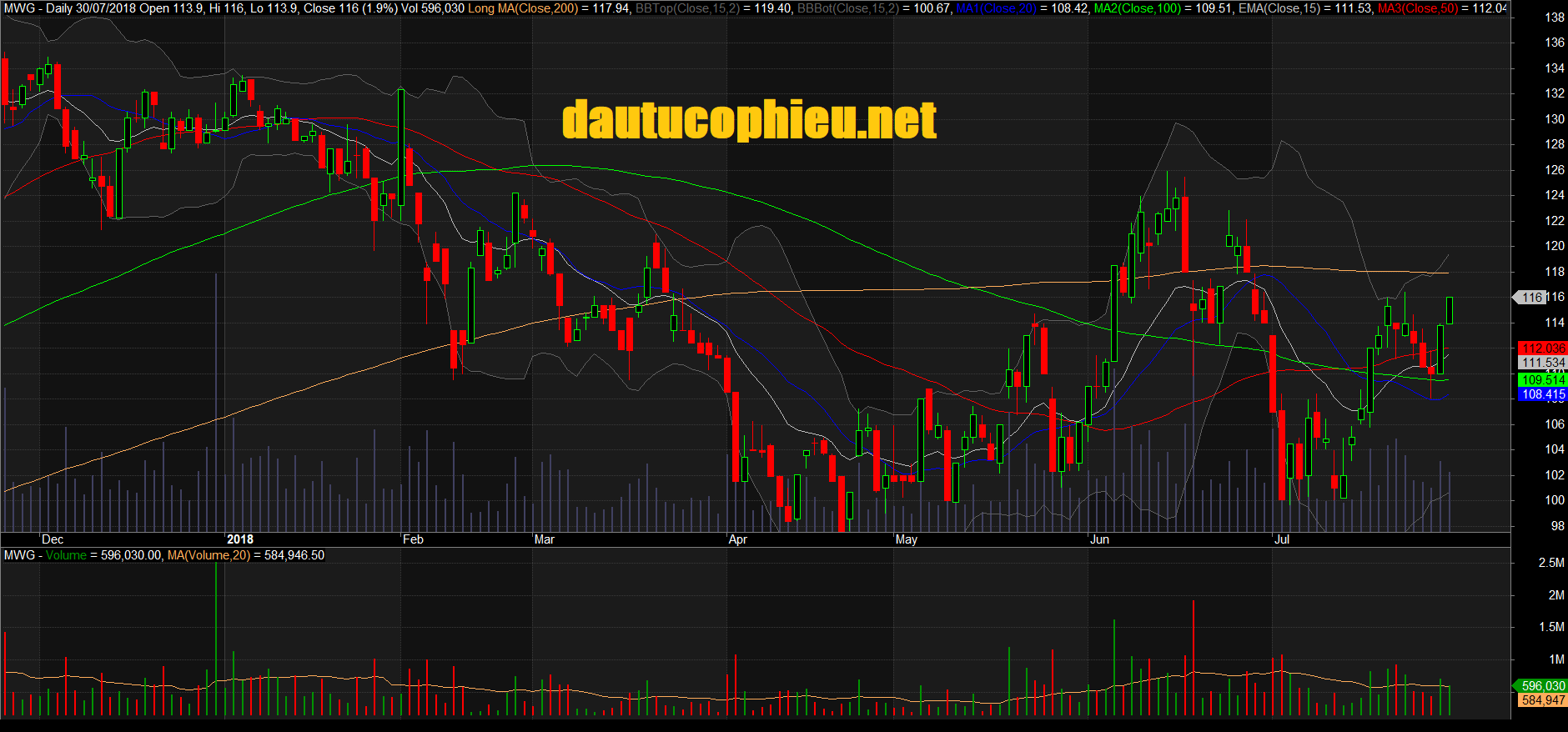Click the green 596,030 volume tag

click(1541, 686)
